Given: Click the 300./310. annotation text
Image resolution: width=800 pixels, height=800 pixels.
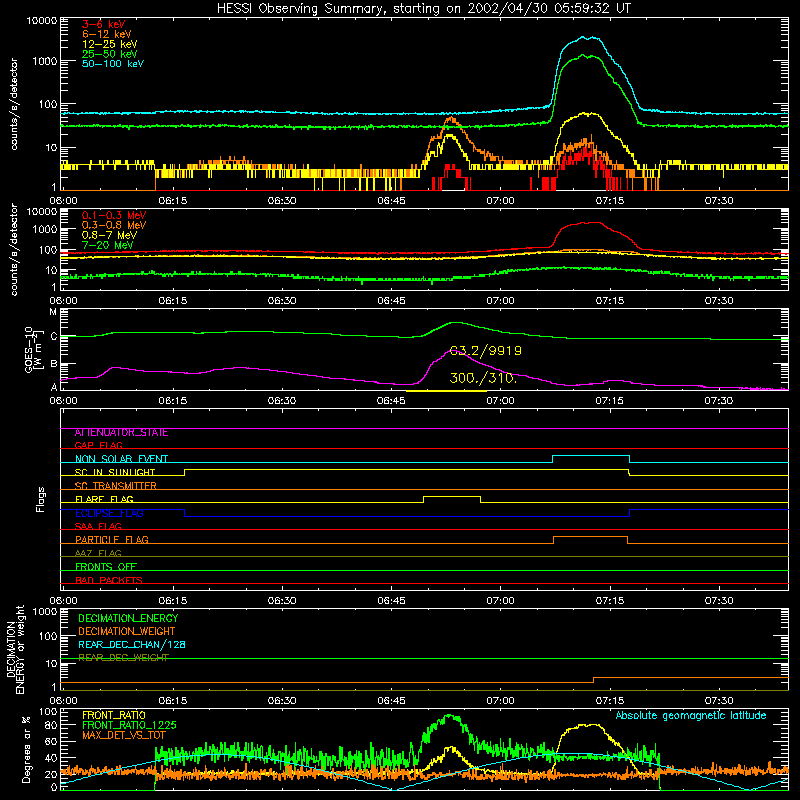Looking at the screenshot, I should (x=483, y=378).
